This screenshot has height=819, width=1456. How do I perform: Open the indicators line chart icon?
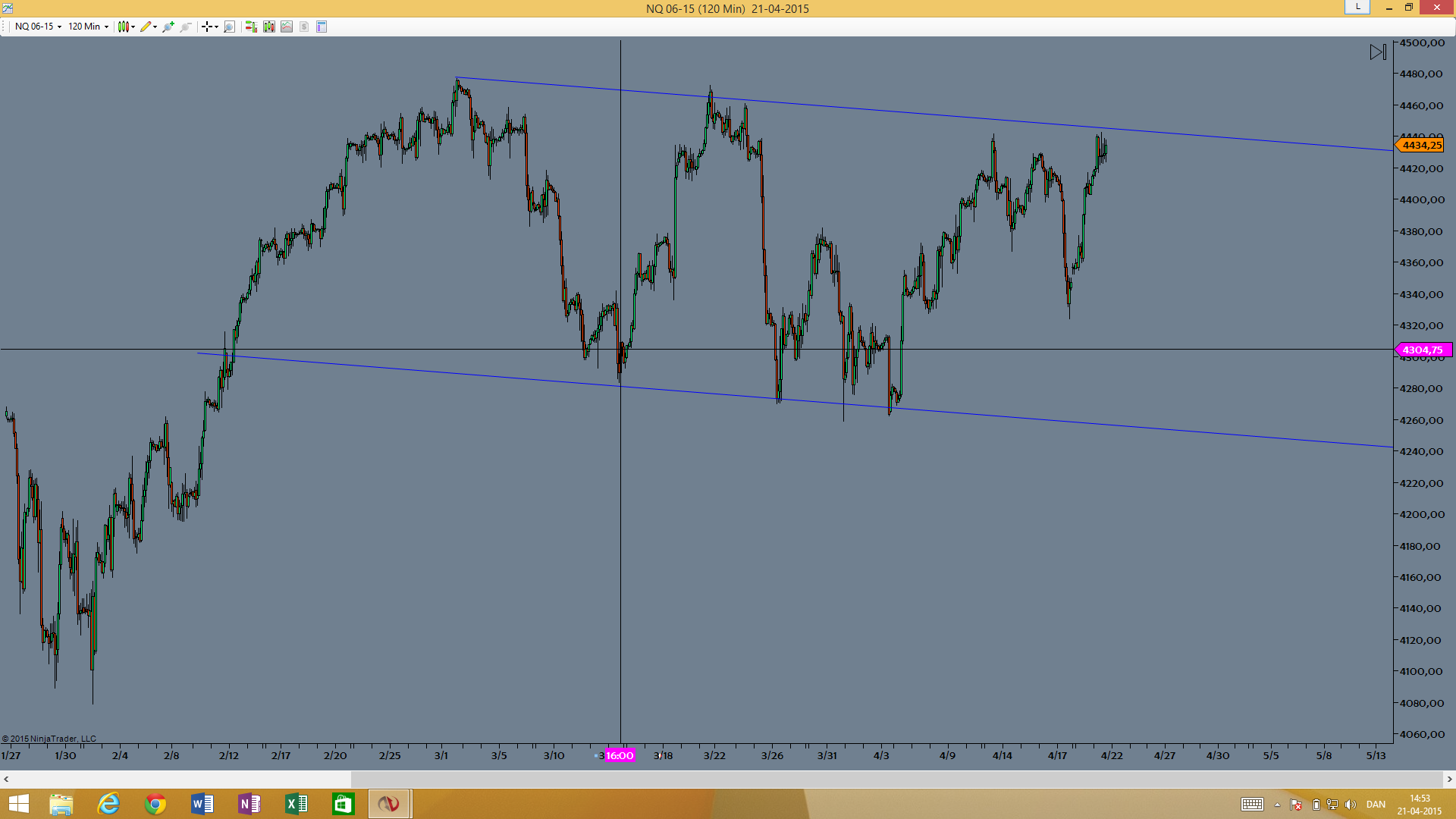[287, 27]
